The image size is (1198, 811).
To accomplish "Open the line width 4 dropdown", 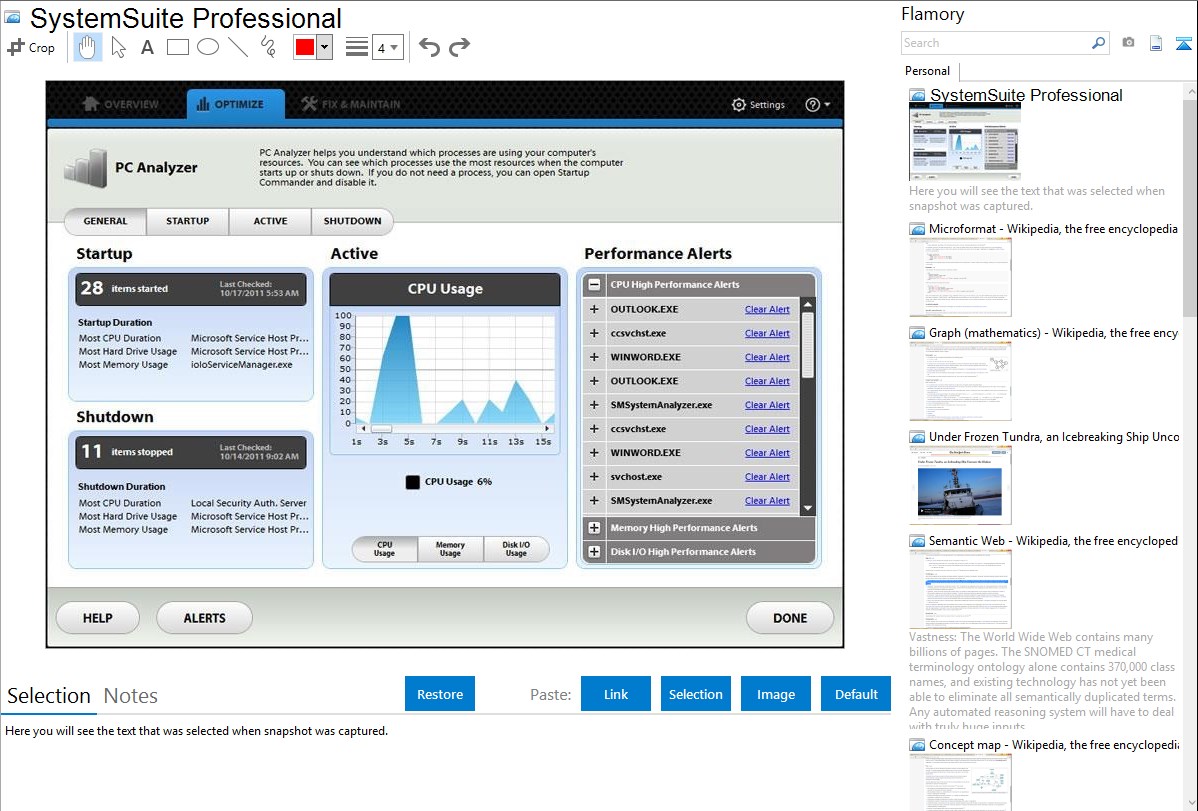I will (x=387, y=47).
